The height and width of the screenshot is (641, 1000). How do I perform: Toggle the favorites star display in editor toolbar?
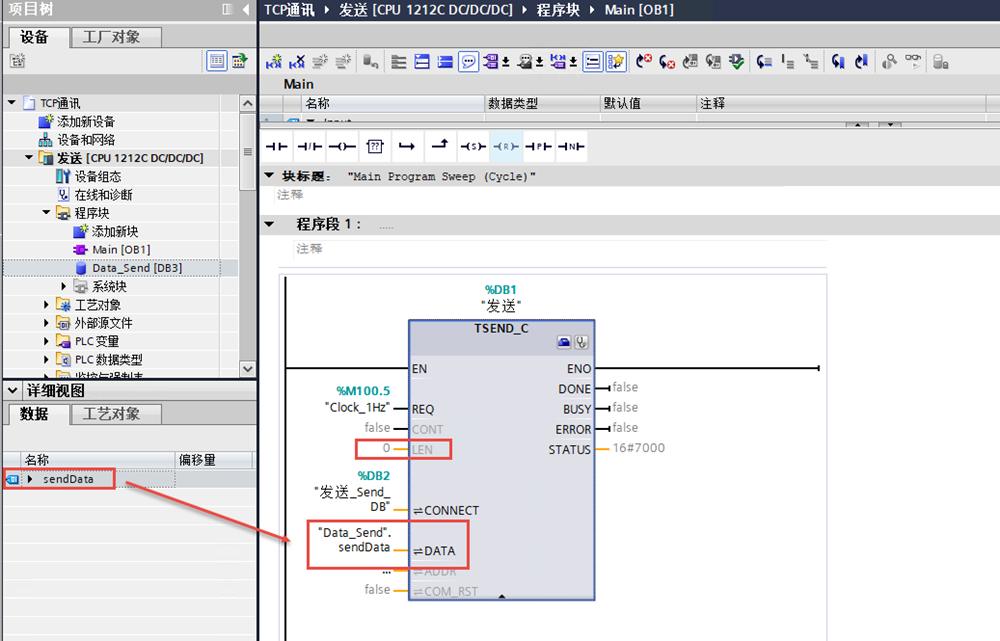coord(616,62)
